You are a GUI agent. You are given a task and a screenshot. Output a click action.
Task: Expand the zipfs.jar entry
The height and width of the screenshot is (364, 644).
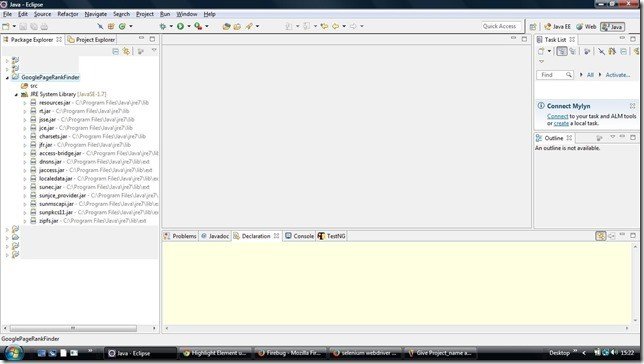pos(25,221)
